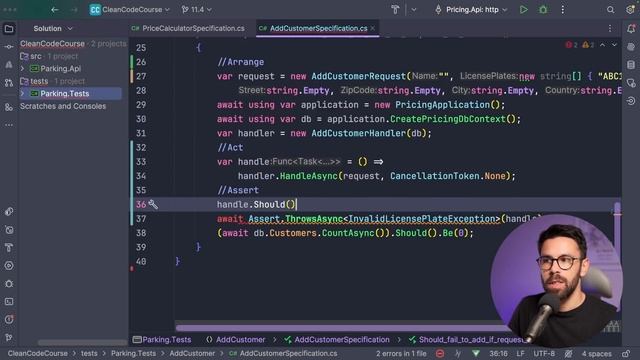Click caret position 36:16 in status bar
The image size is (640, 360).
point(498,353)
